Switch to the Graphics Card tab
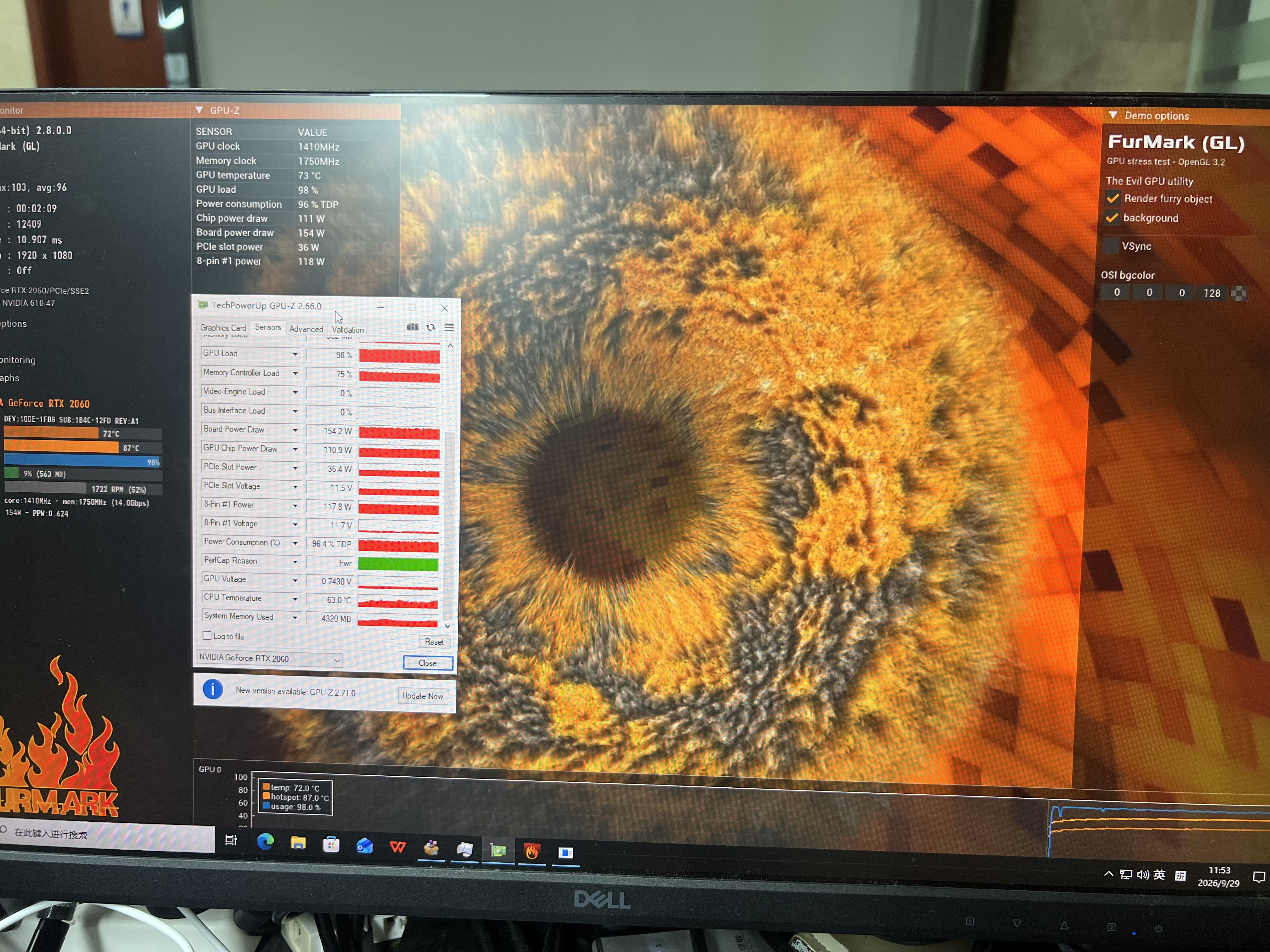1270x952 pixels. pyautogui.click(x=223, y=328)
